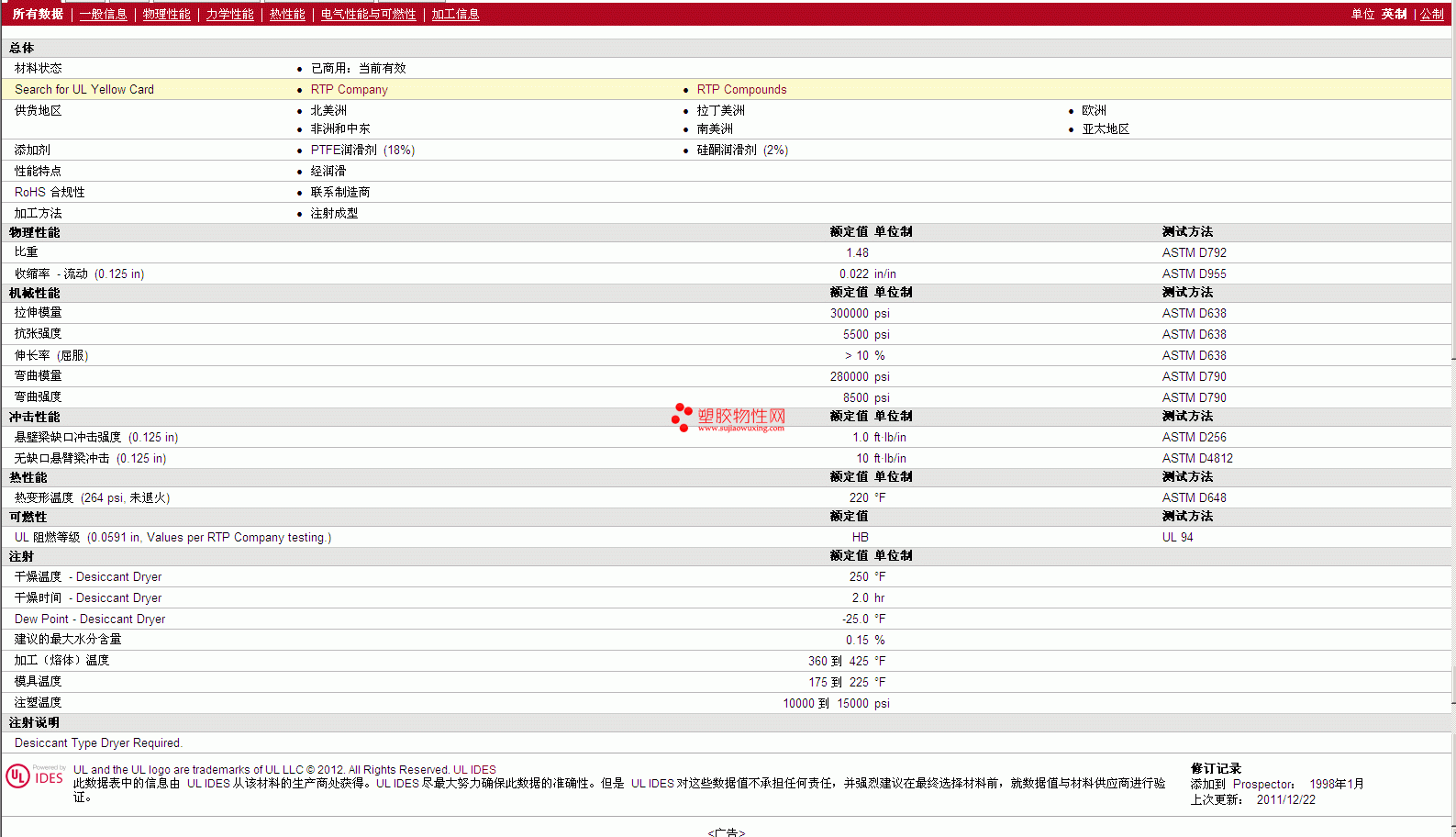Image resolution: width=1456 pixels, height=837 pixels.
Task: Select the 上次更新 date 2011/12/22
Action: pos(1285,800)
